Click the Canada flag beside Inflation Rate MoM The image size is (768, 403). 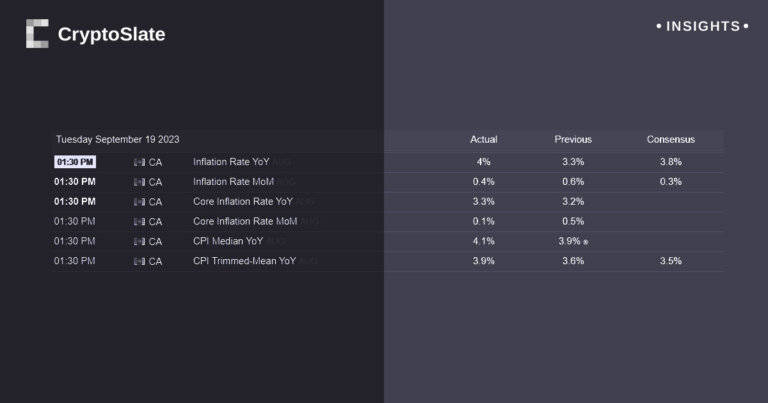[139, 182]
